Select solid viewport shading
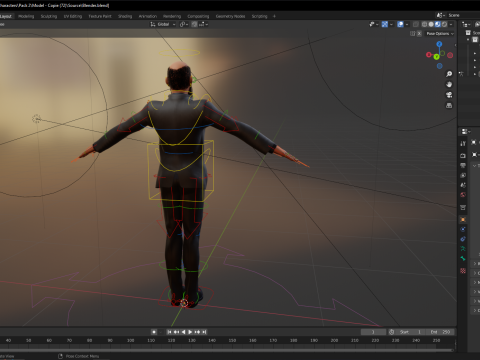The height and width of the screenshot is (360, 480). pos(431,24)
